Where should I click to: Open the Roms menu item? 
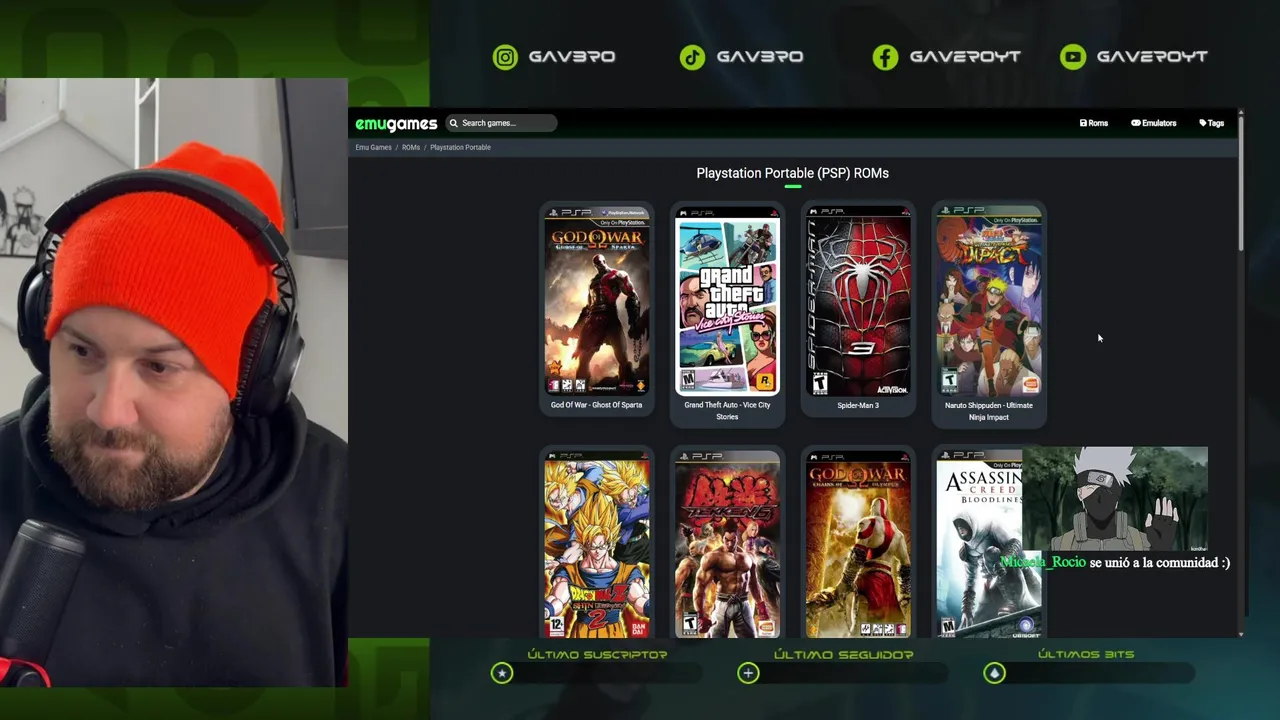pos(1094,123)
